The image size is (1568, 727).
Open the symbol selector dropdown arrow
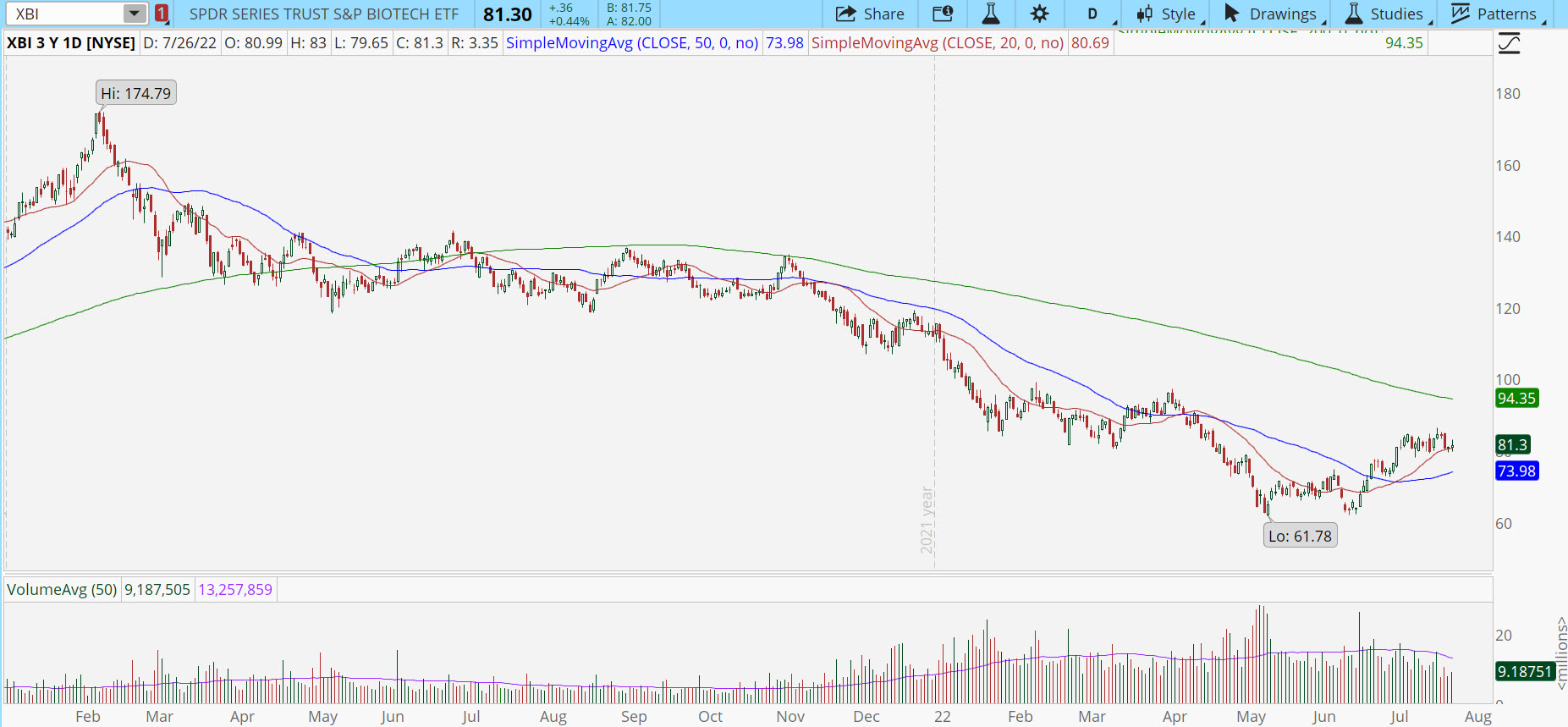point(135,14)
